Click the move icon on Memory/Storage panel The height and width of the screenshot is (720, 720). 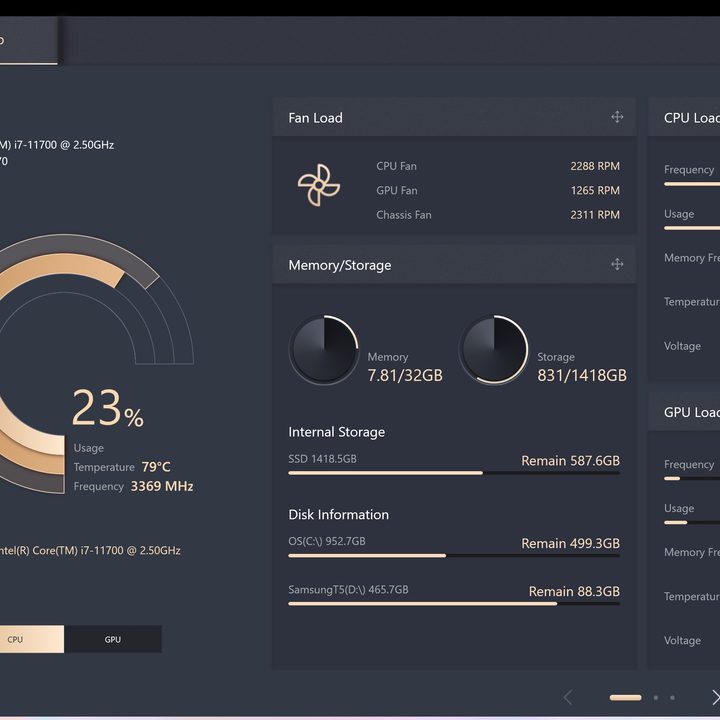[x=617, y=264]
